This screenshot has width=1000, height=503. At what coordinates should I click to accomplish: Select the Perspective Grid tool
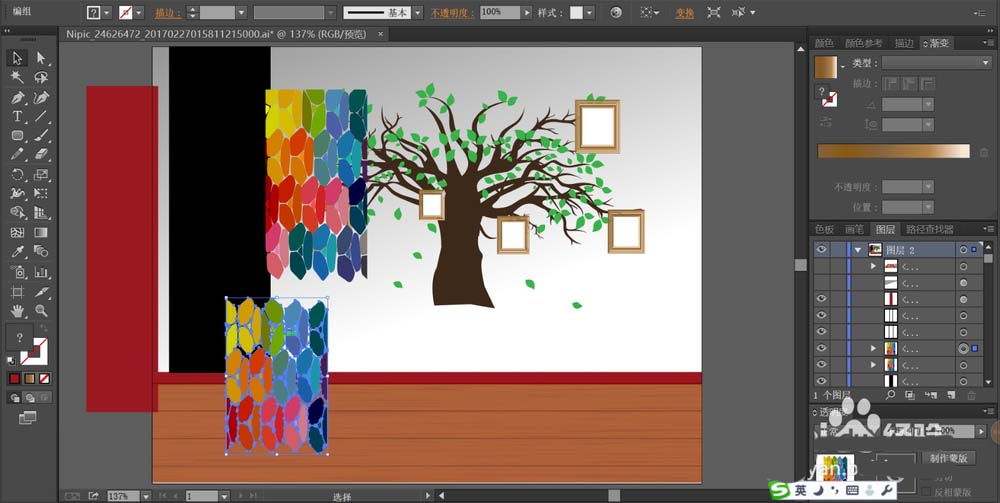[x=41, y=213]
